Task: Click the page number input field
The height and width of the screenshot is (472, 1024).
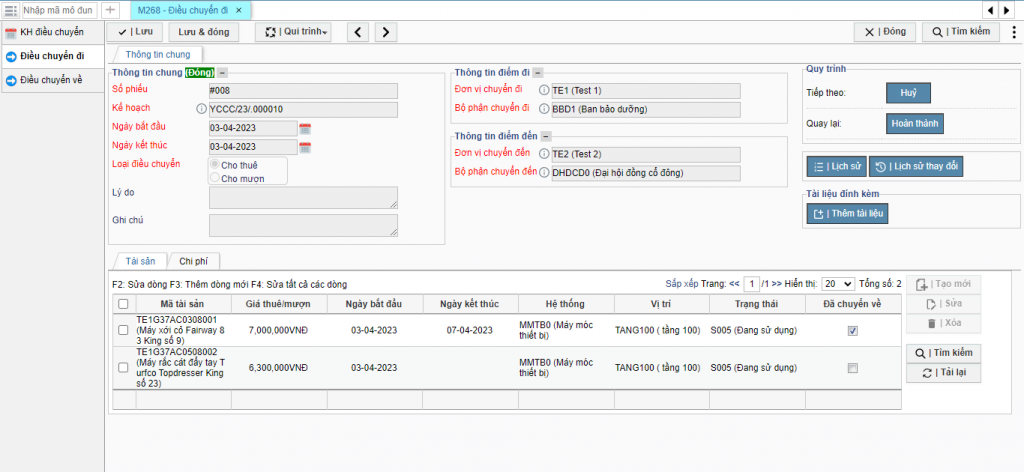Action: 752,284
